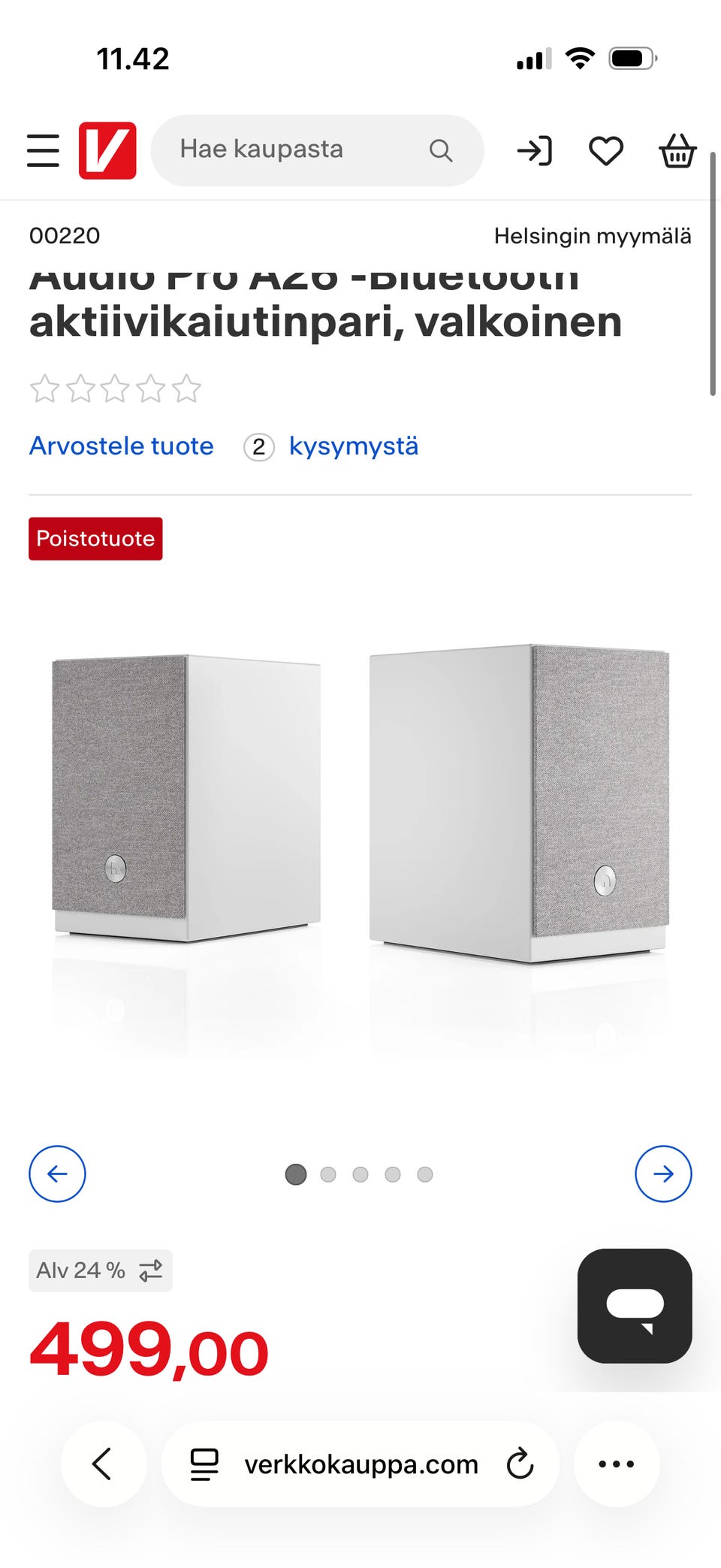Select the fifth image carousel dot
This screenshot has height=1568, width=721.
[425, 1174]
